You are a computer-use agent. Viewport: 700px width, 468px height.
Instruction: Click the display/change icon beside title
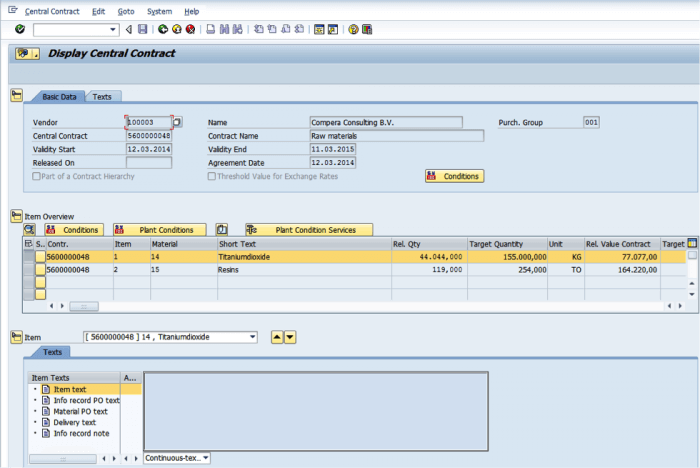tap(27, 54)
